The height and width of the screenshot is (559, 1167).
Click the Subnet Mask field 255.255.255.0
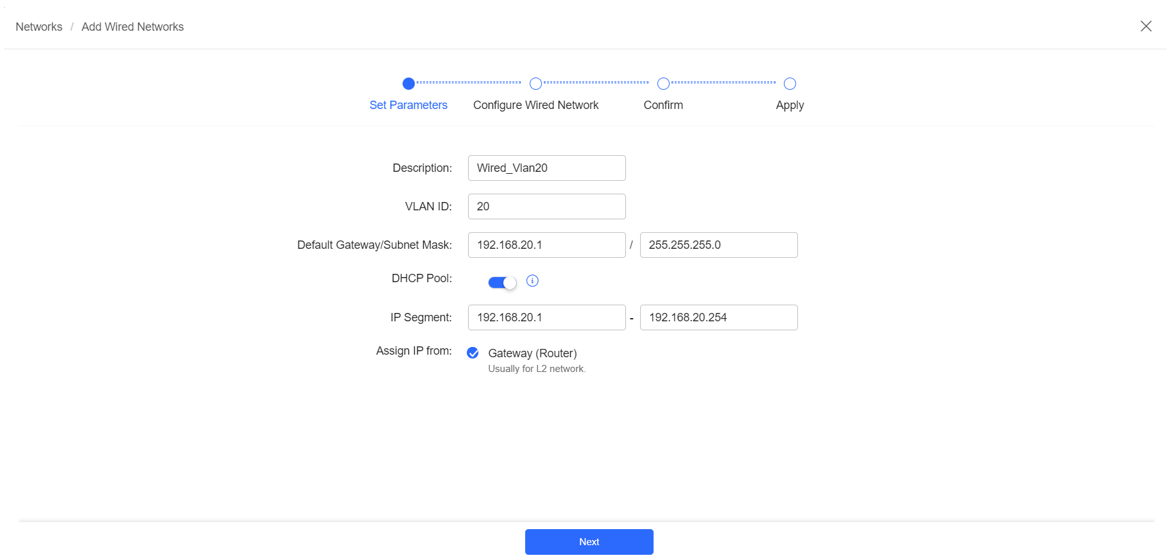click(x=719, y=245)
